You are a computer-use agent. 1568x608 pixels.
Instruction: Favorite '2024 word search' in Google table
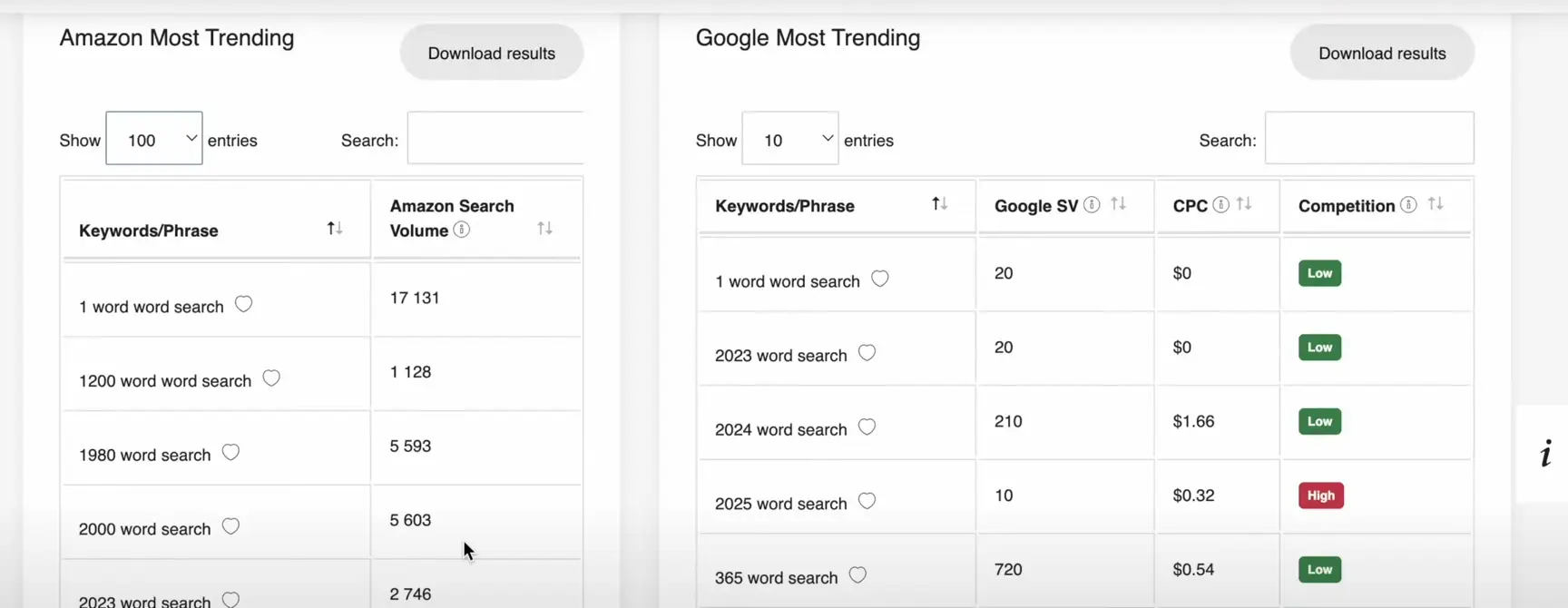coord(867,427)
